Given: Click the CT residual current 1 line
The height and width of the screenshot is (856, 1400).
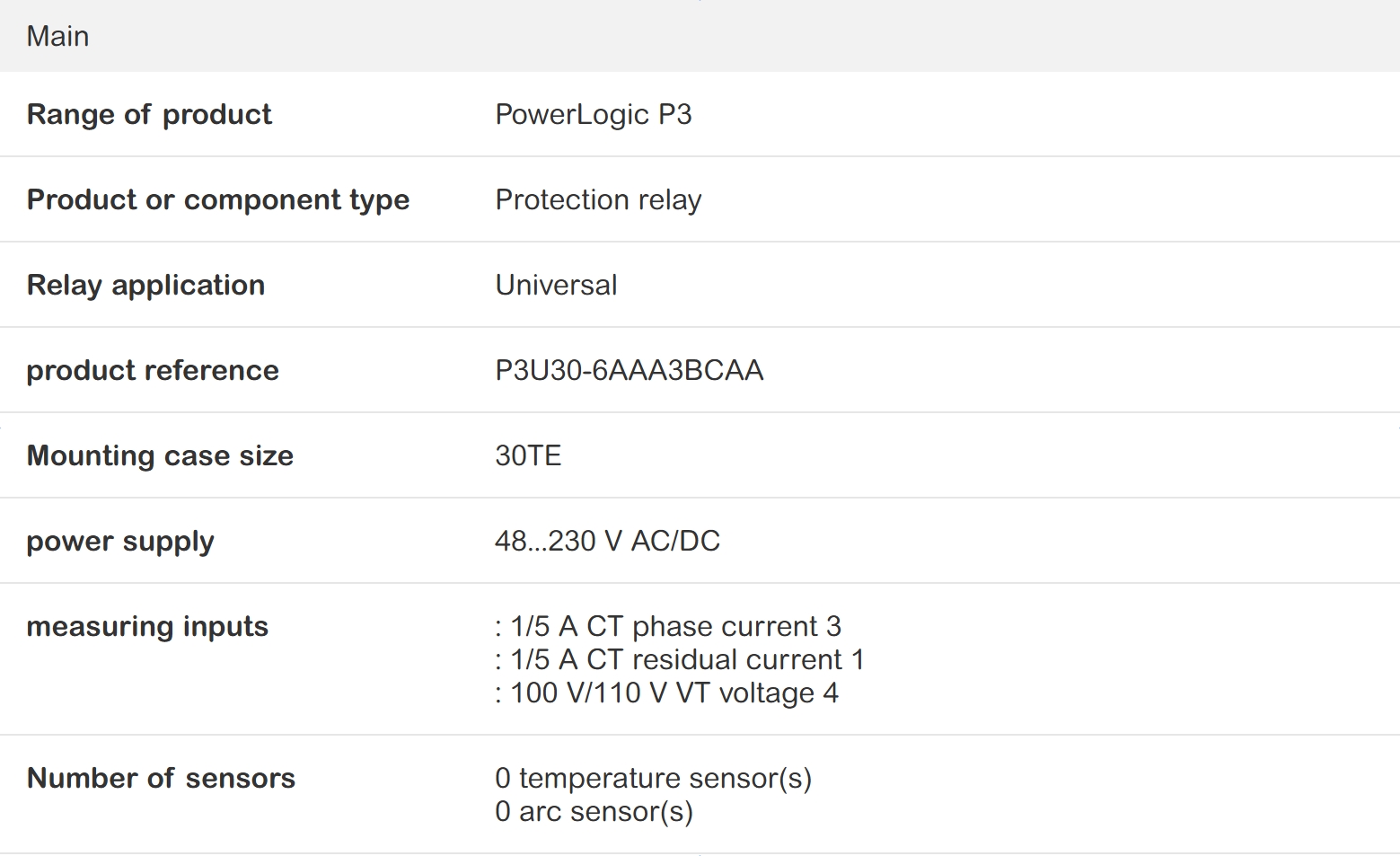Looking at the screenshot, I should coord(679,659).
